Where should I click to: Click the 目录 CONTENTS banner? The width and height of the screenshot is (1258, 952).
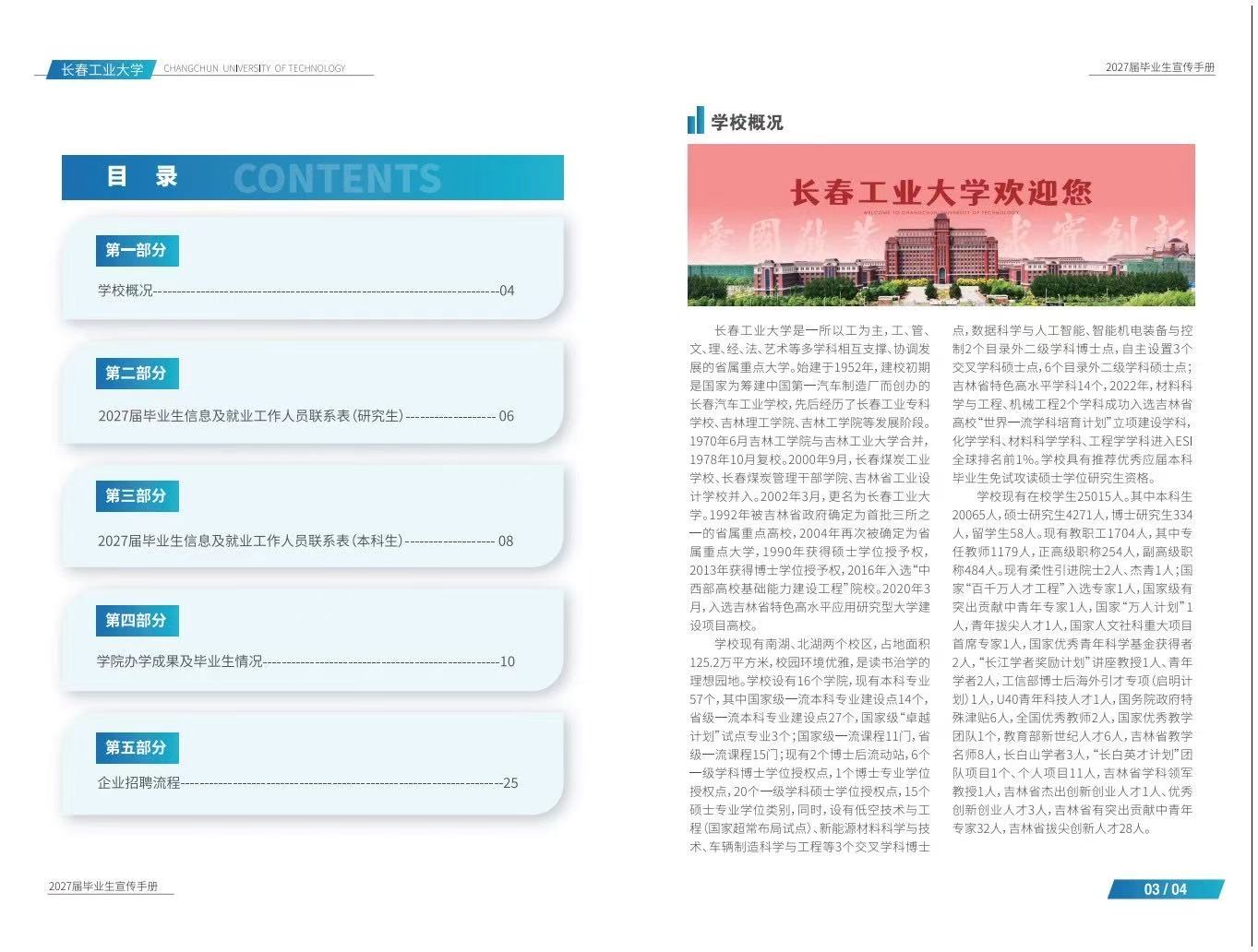313,177
